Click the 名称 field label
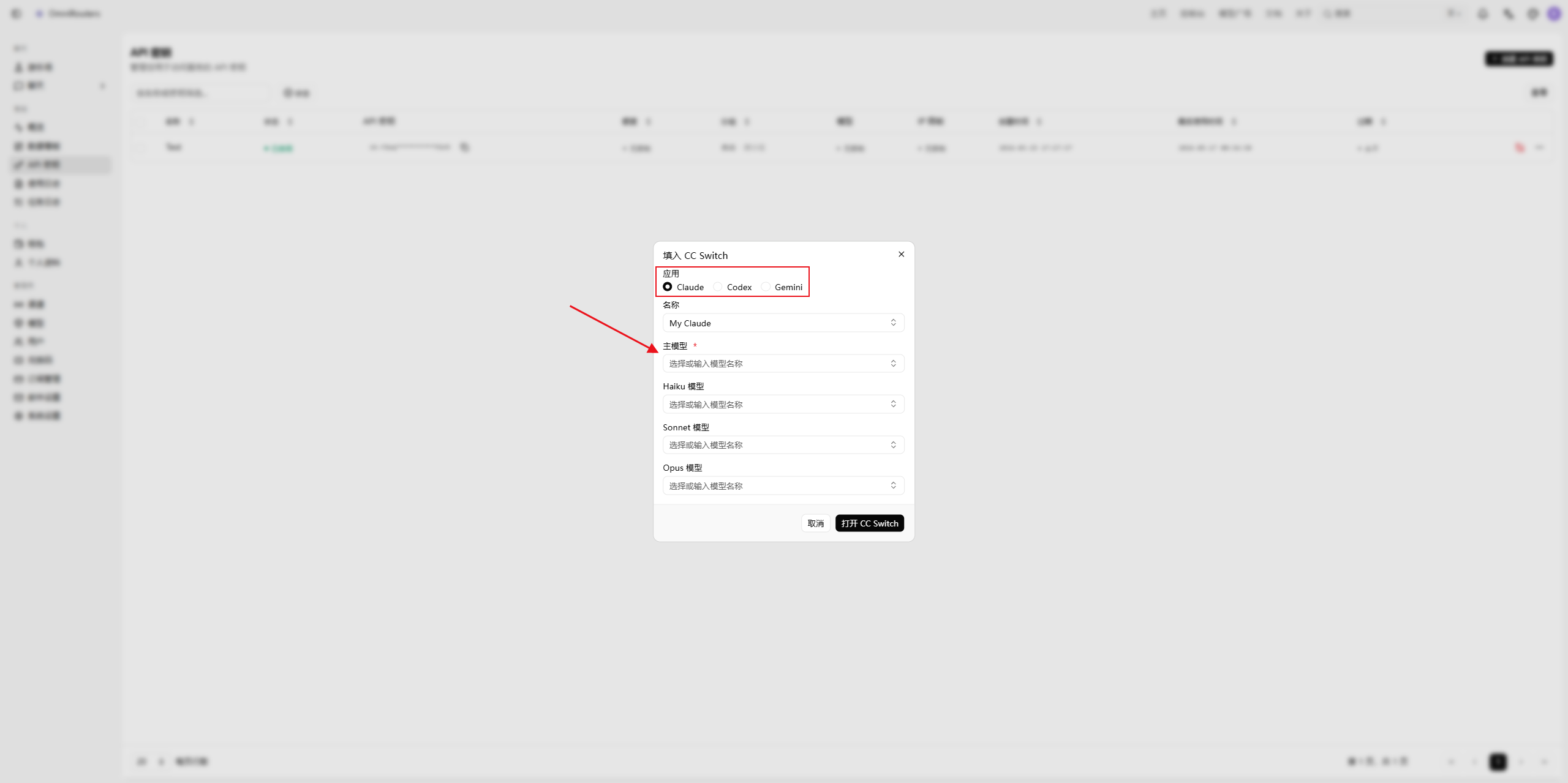Viewport: 1568px width, 783px height. [x=671, y=305]
